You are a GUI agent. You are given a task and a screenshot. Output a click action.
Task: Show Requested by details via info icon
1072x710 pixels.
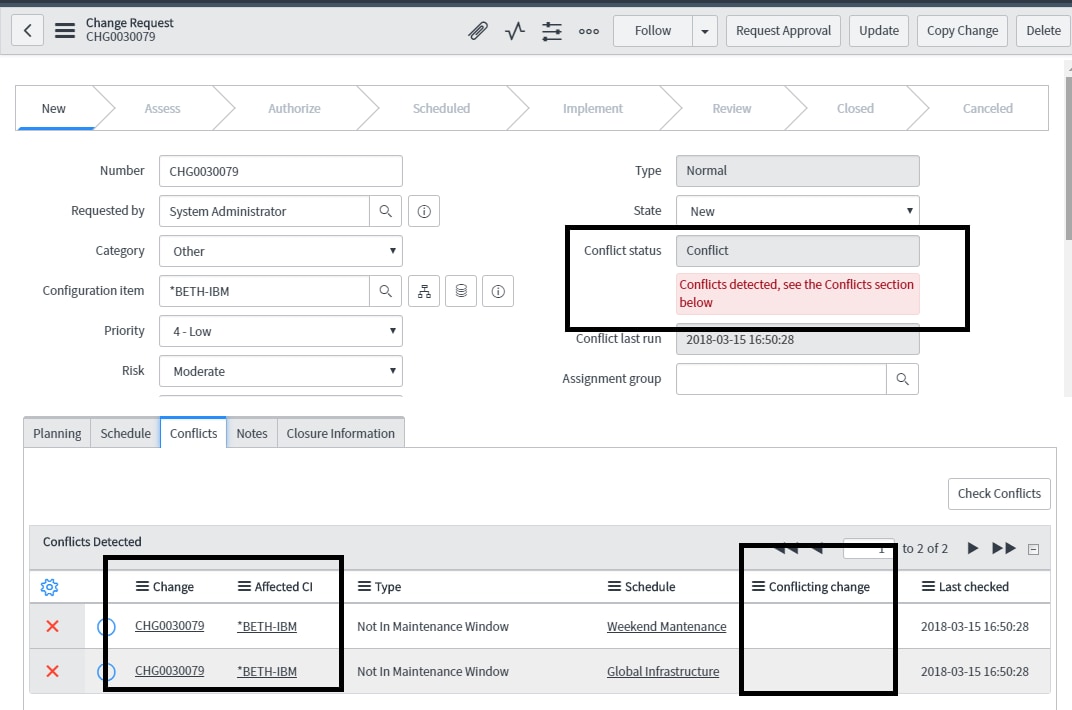424,210
